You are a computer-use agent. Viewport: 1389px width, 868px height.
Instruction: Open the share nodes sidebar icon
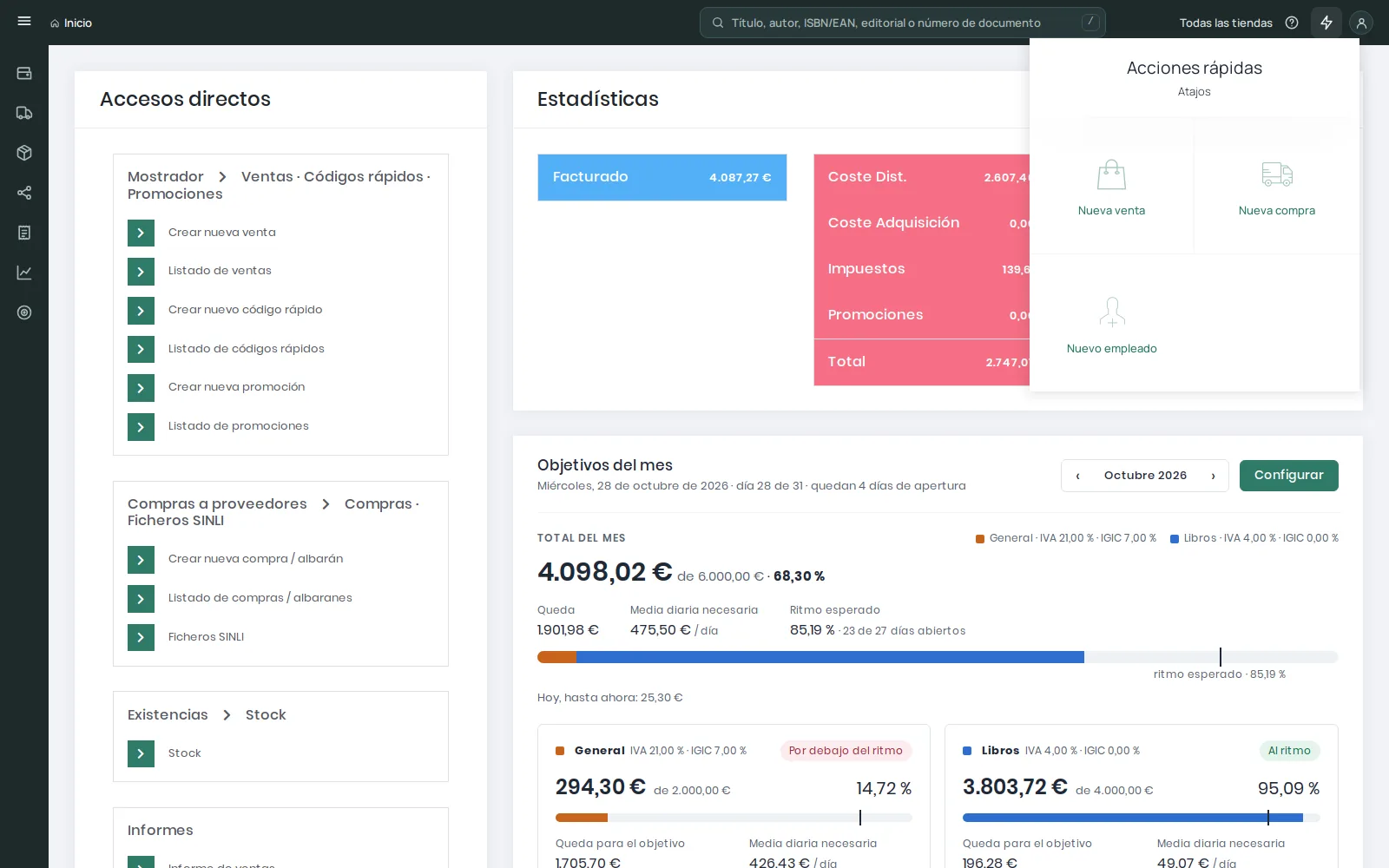[x=24, y=193]
